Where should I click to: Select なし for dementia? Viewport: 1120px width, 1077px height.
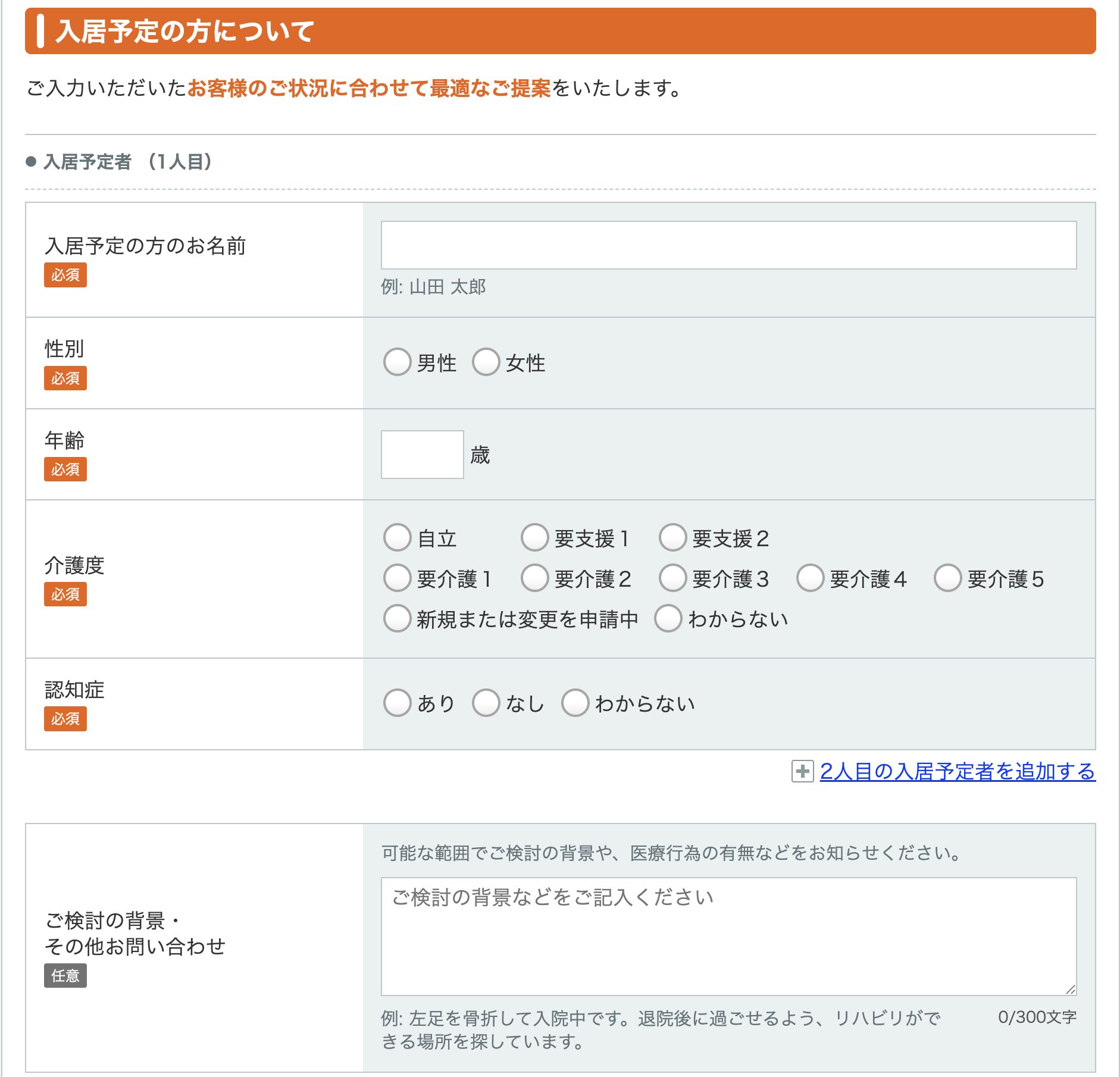486,703
